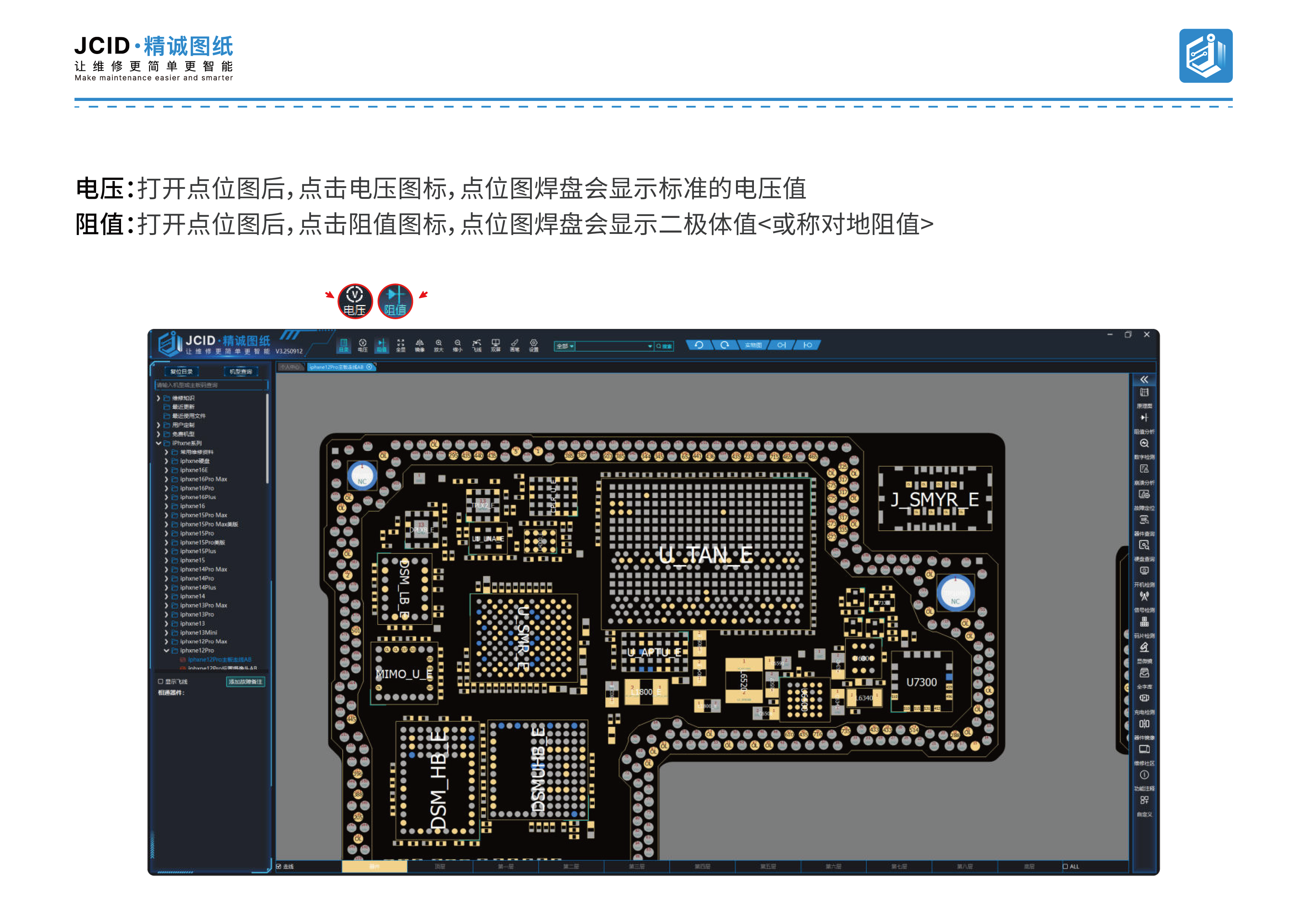Open the 全部 filter dropdown

(565, 346)
